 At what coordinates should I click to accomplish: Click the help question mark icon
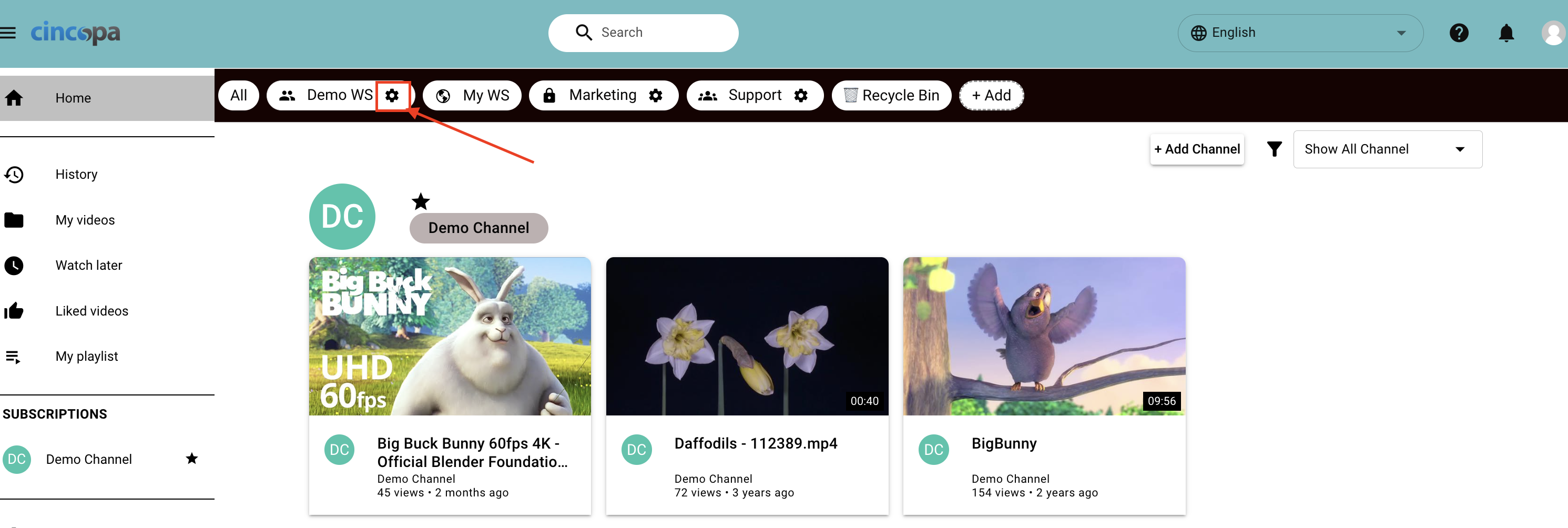1459,33
